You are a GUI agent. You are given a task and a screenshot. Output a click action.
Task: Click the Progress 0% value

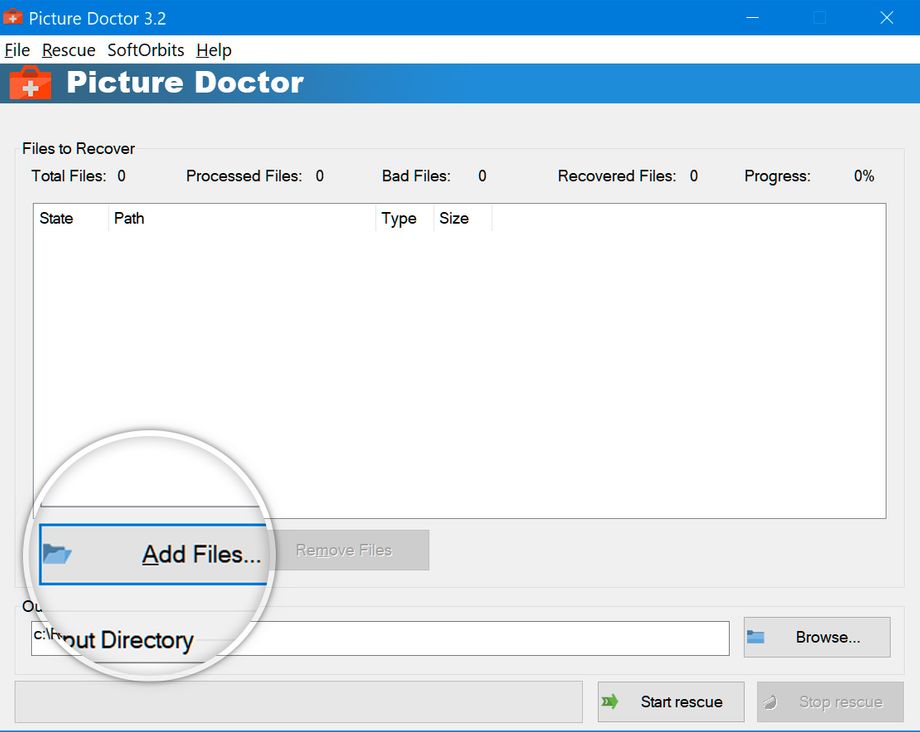pos(864,176)
